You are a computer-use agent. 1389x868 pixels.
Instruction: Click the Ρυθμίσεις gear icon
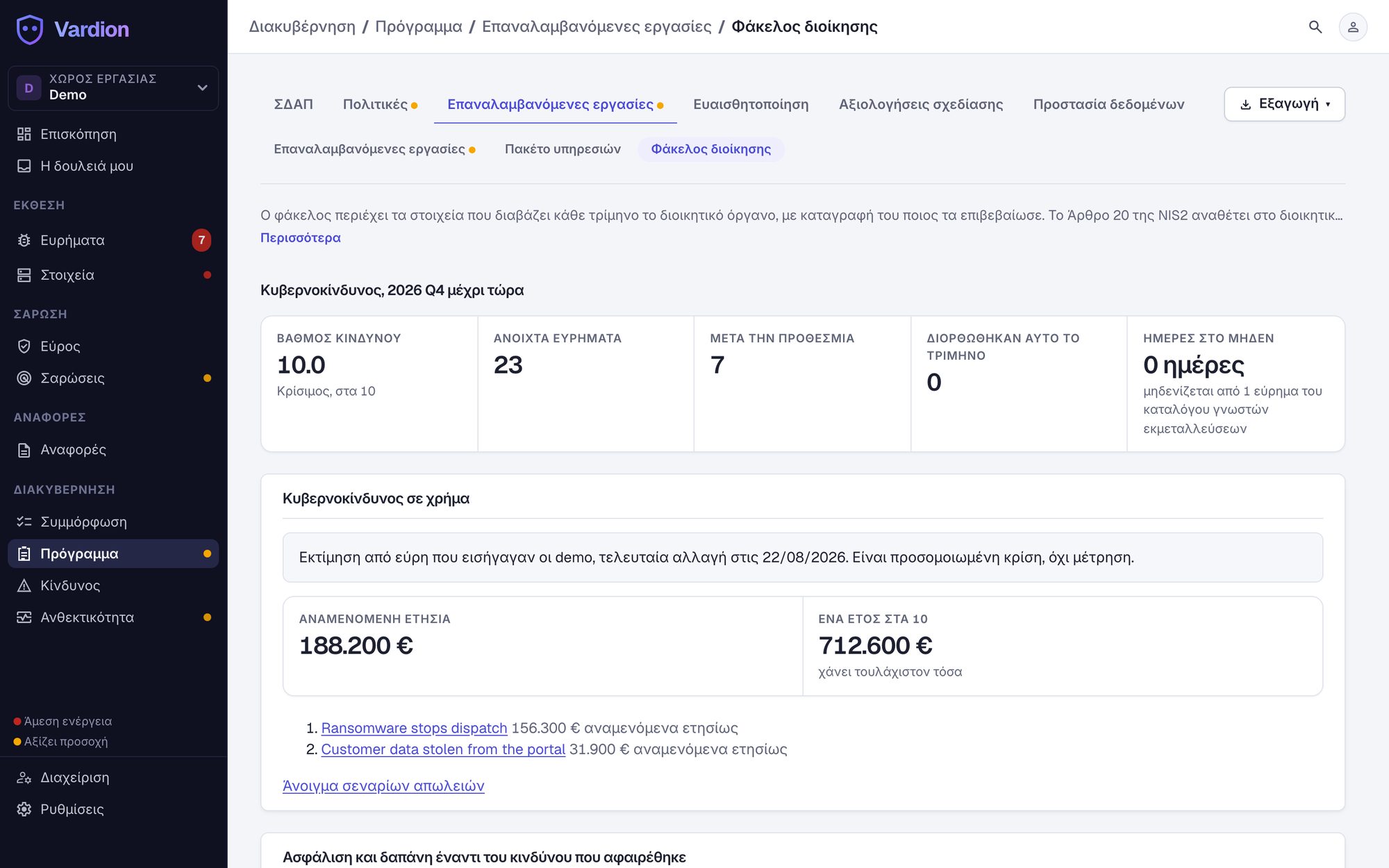coord(24,810)
